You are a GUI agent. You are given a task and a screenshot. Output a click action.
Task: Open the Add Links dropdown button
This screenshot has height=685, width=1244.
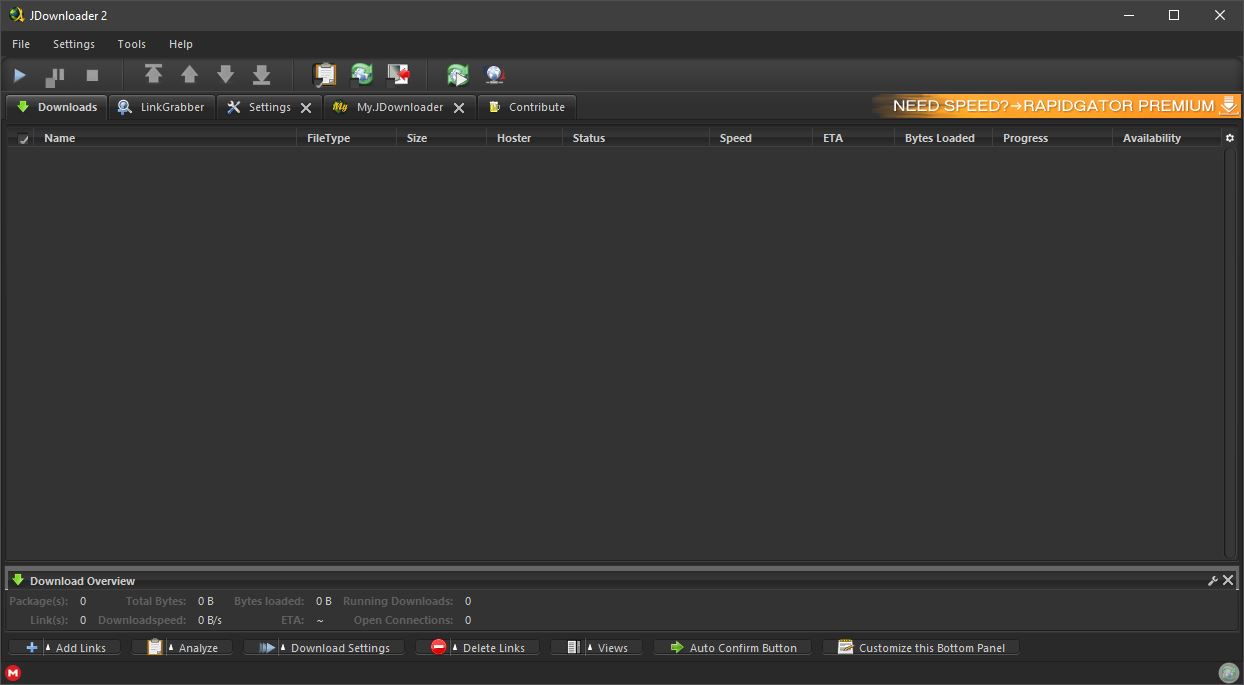point(64,647)
